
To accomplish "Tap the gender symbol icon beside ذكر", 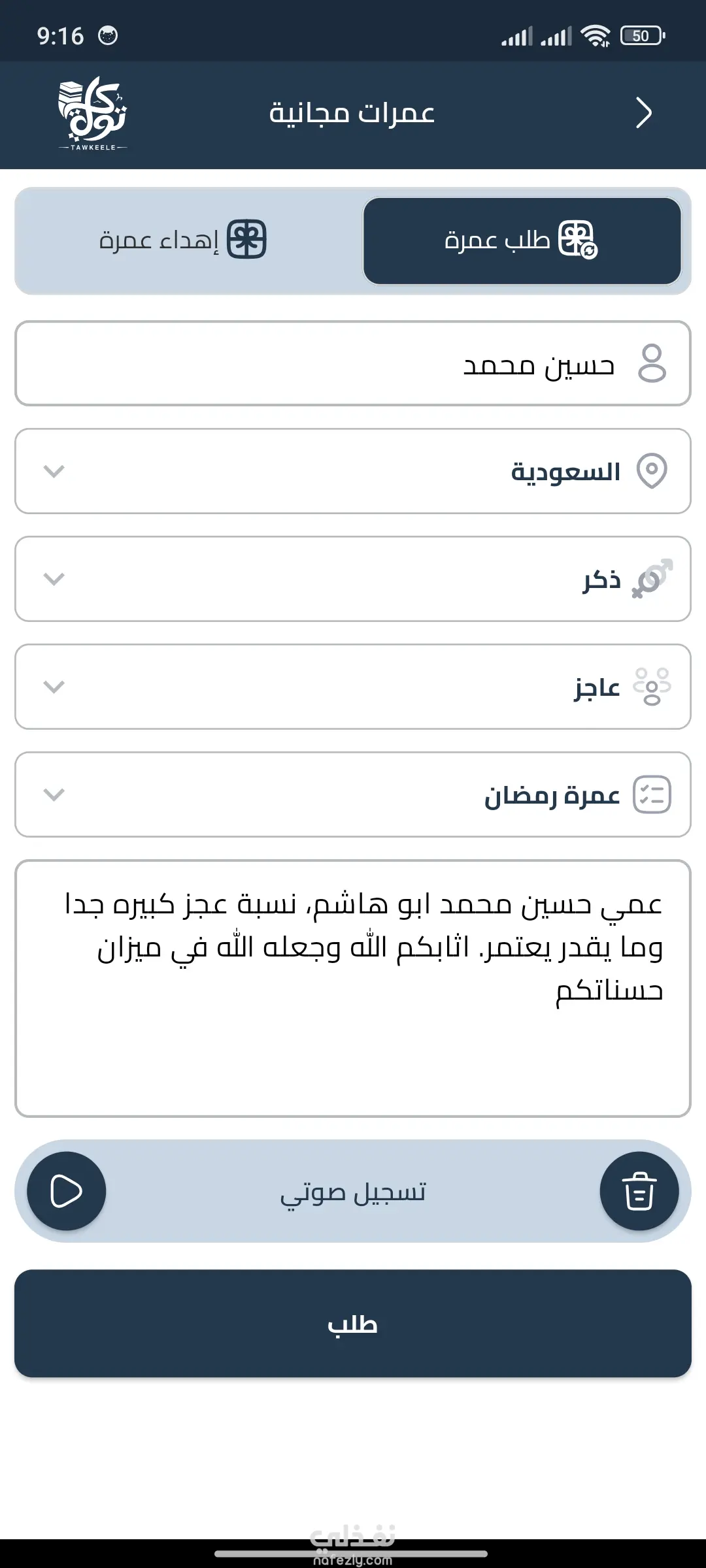I will pyautogui.click(x=652, y=579).
